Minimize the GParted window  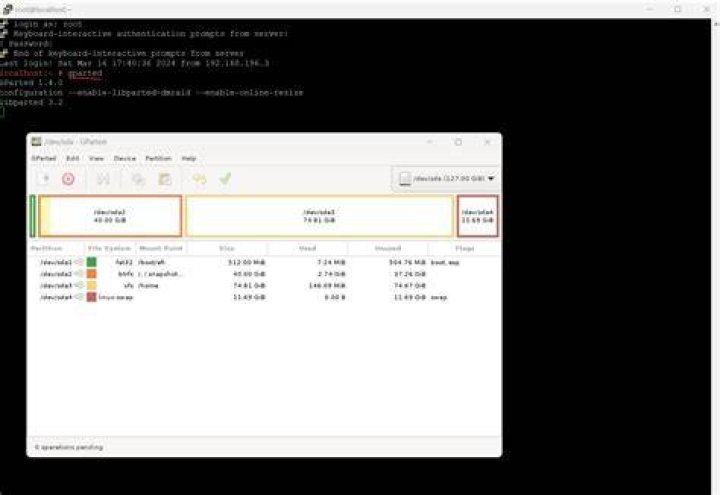pyautogui.click(x=430, y=142)
